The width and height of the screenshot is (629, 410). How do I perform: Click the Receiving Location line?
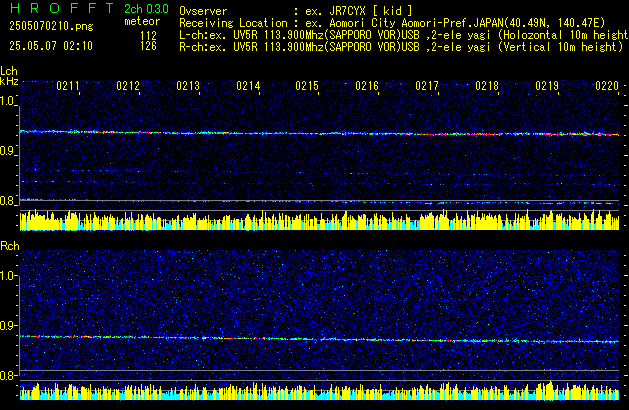click(392, 23)
